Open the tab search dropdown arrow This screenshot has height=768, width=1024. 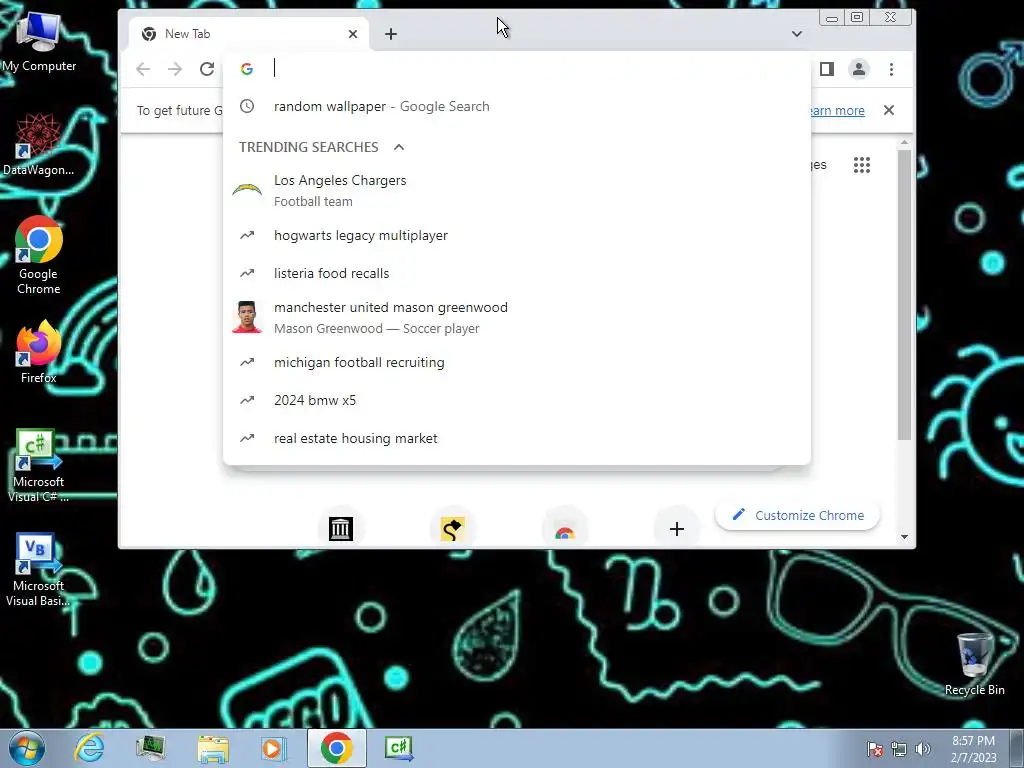click(x=797, y=34)
